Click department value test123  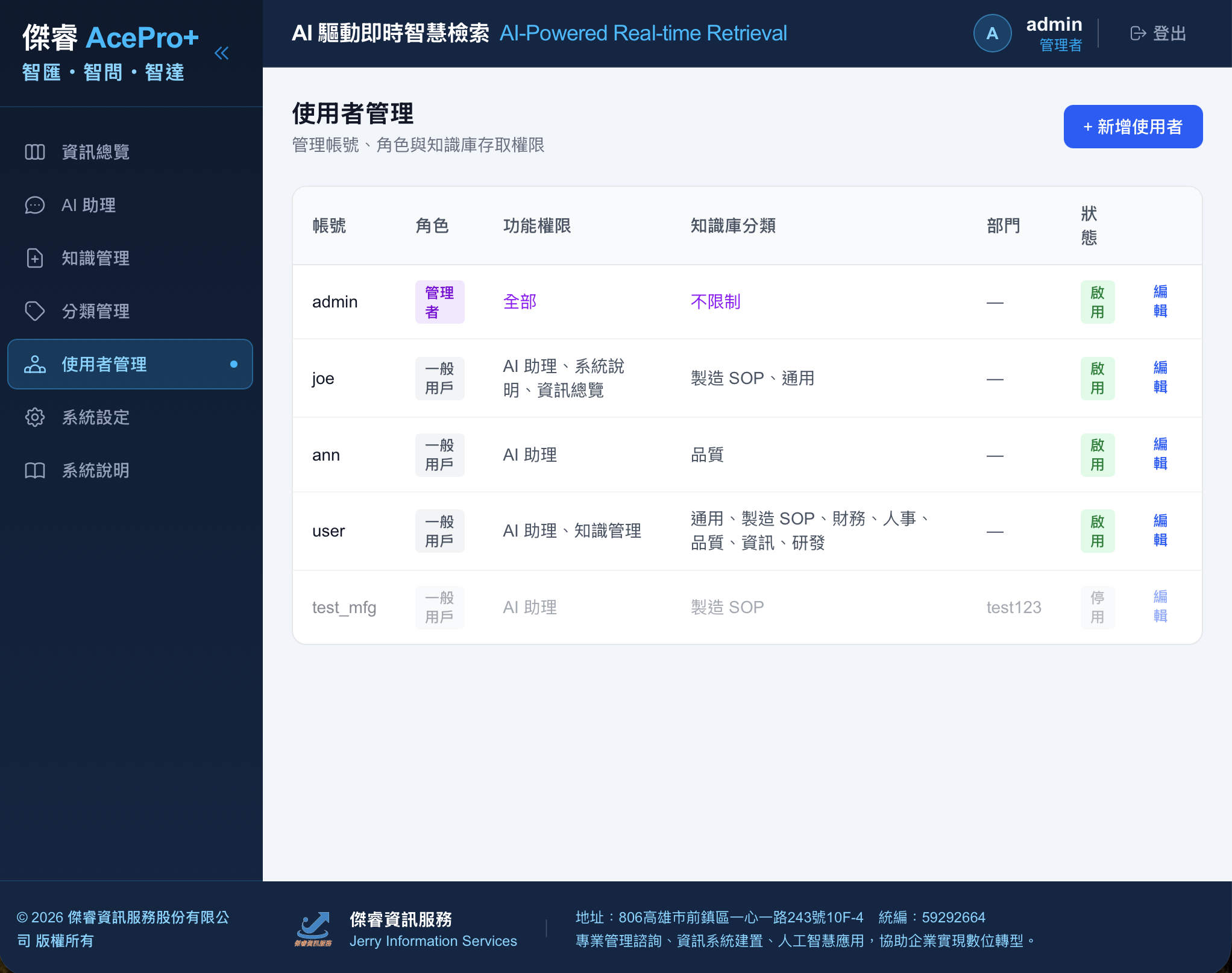pos(1014,607)
